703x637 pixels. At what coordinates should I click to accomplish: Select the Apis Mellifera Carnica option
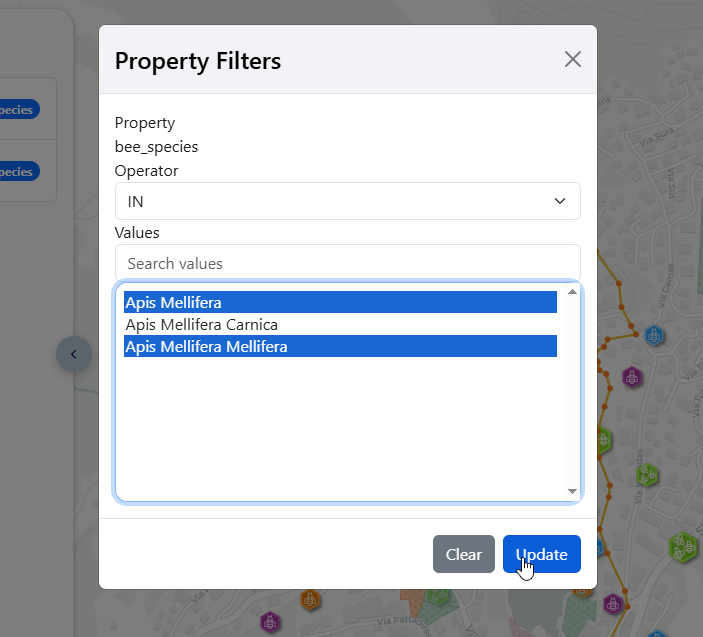coord(339,324)
